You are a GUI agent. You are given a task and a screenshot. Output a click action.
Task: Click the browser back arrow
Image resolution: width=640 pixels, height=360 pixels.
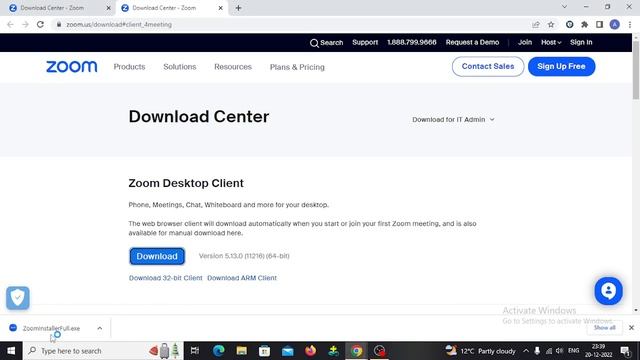10,24
